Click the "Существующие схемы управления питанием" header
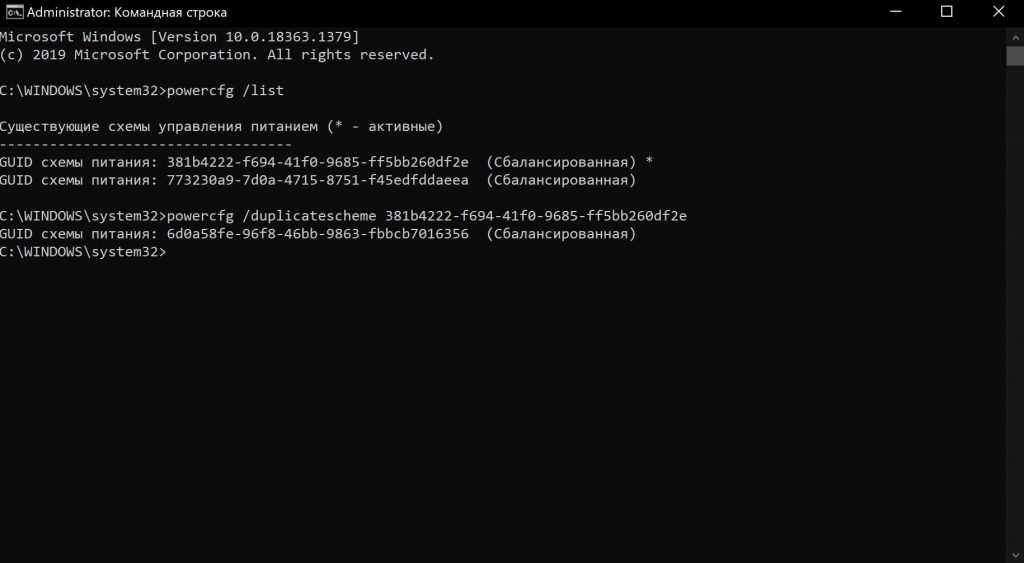 pyautogui.click(x=162, y=126)
